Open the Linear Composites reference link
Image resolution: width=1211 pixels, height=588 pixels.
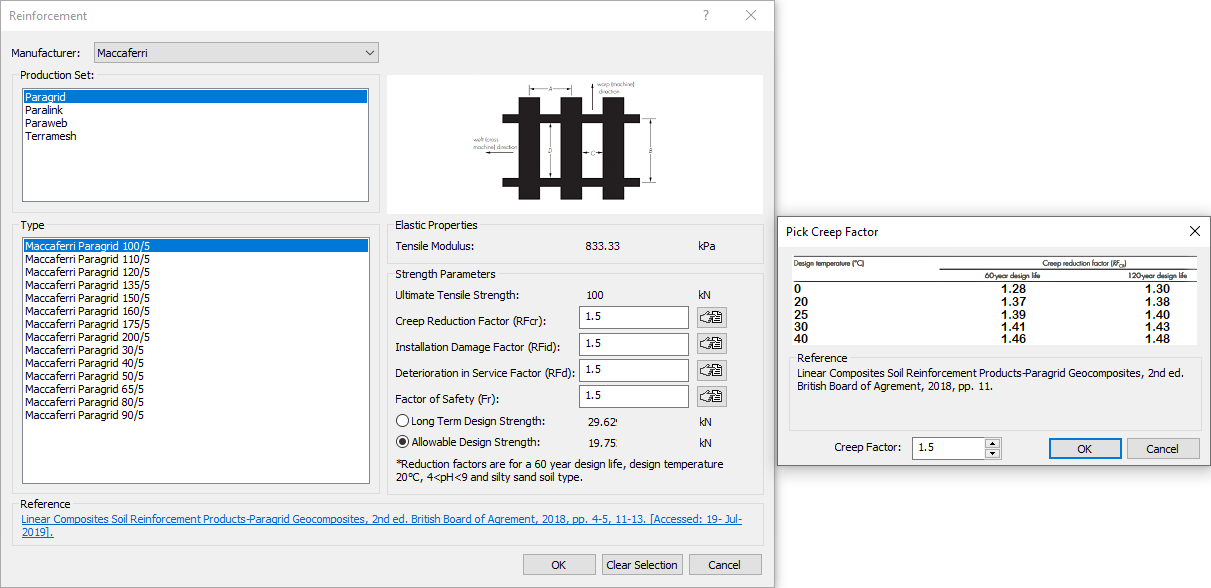tap(381, 526)
